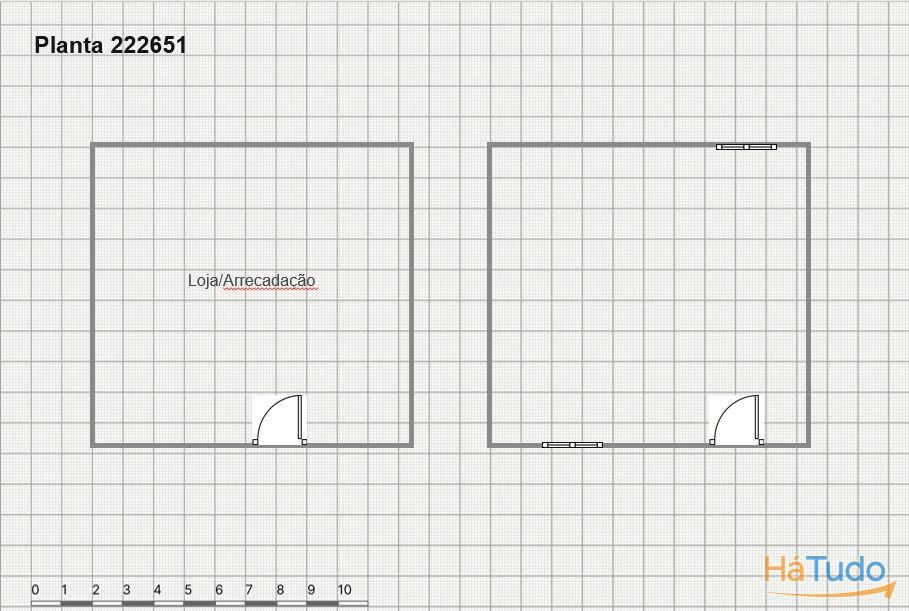This screenshot has height=611, width=909.
Task: Click the scale bar label '0'
Action: (35, 590)
